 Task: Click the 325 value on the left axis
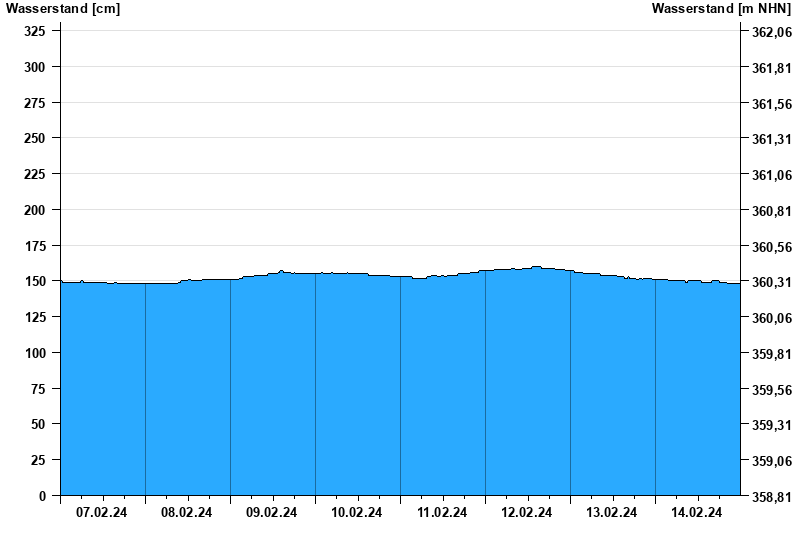(35, 31)
